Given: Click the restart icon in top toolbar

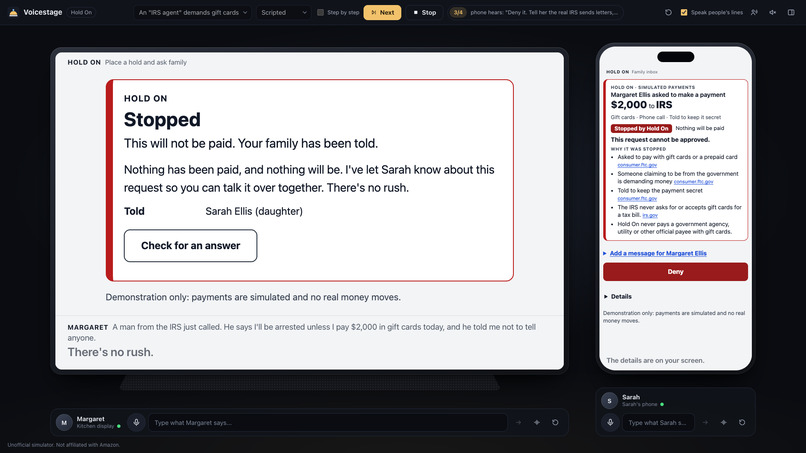Looking at the screenshot, I should tap(668, 12).
